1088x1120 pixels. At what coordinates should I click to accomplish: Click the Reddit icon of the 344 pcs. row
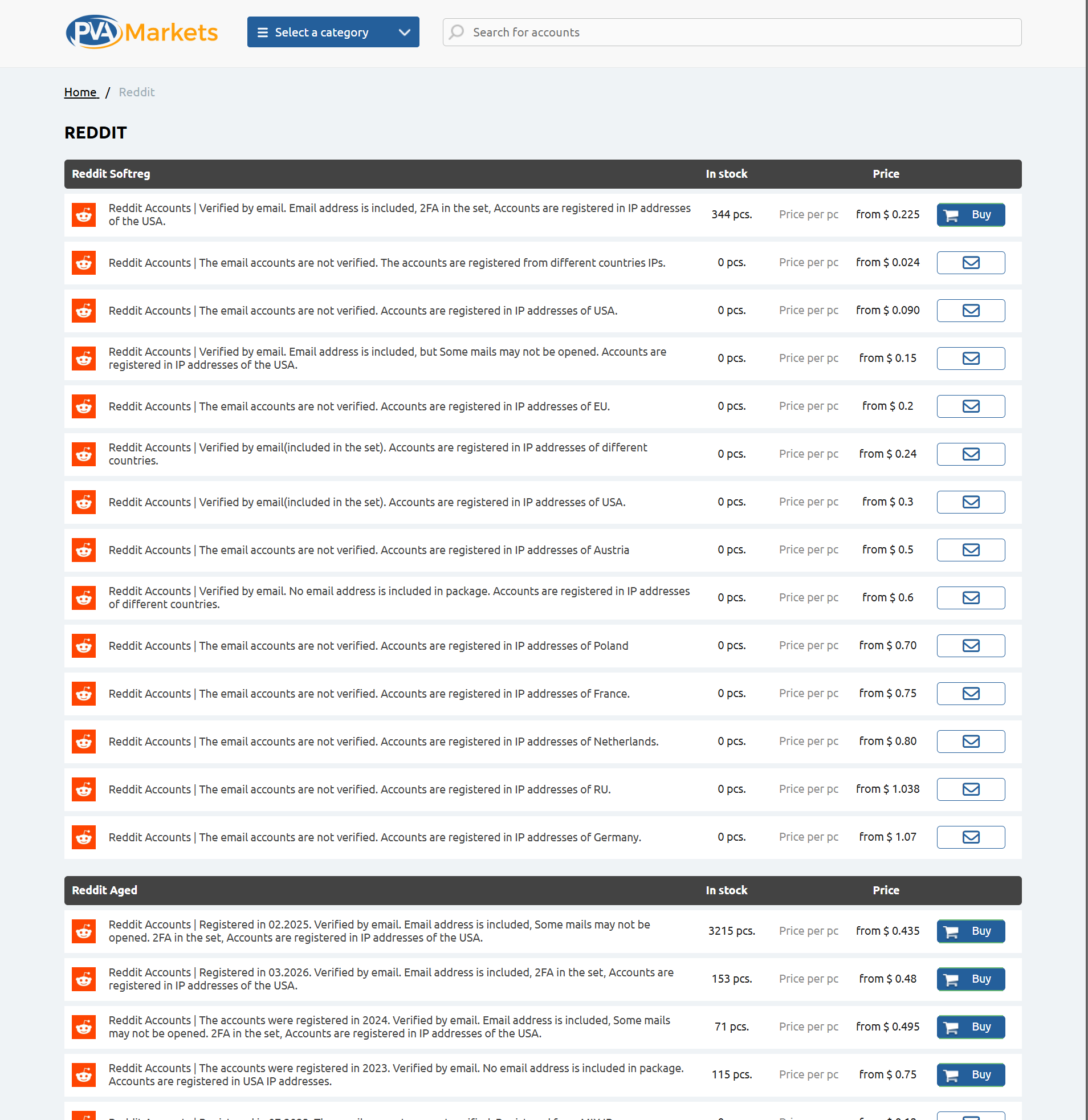[x=83, y=215]
